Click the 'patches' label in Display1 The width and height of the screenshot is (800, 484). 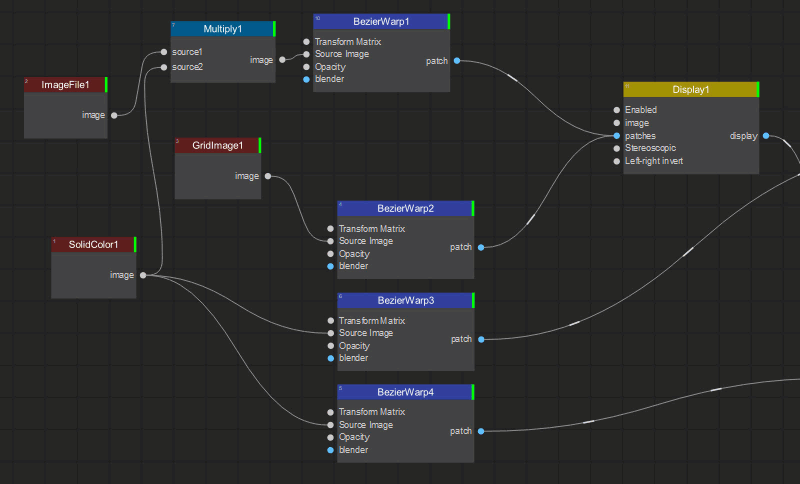640,136
